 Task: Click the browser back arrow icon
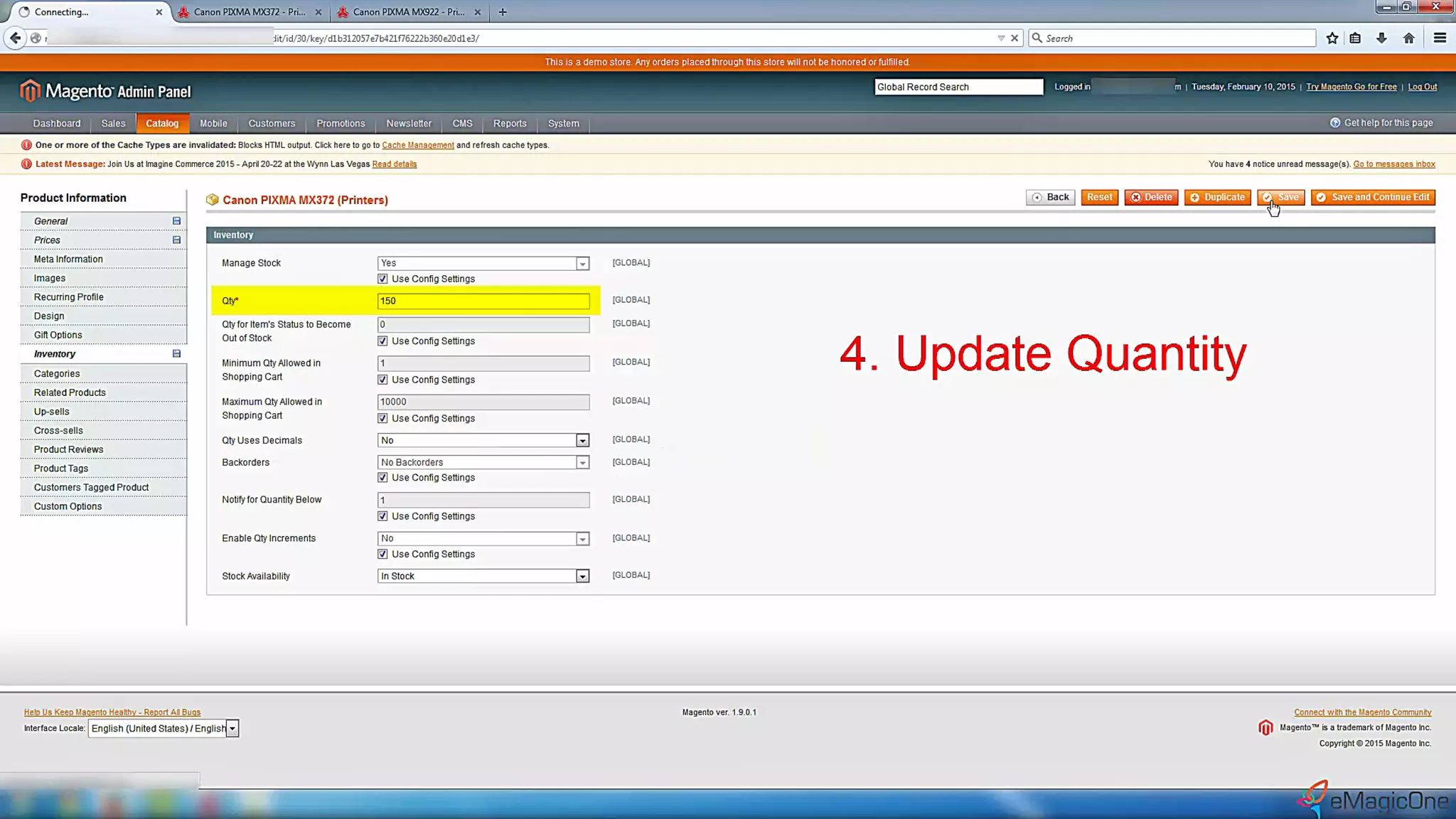pos(15,38)
